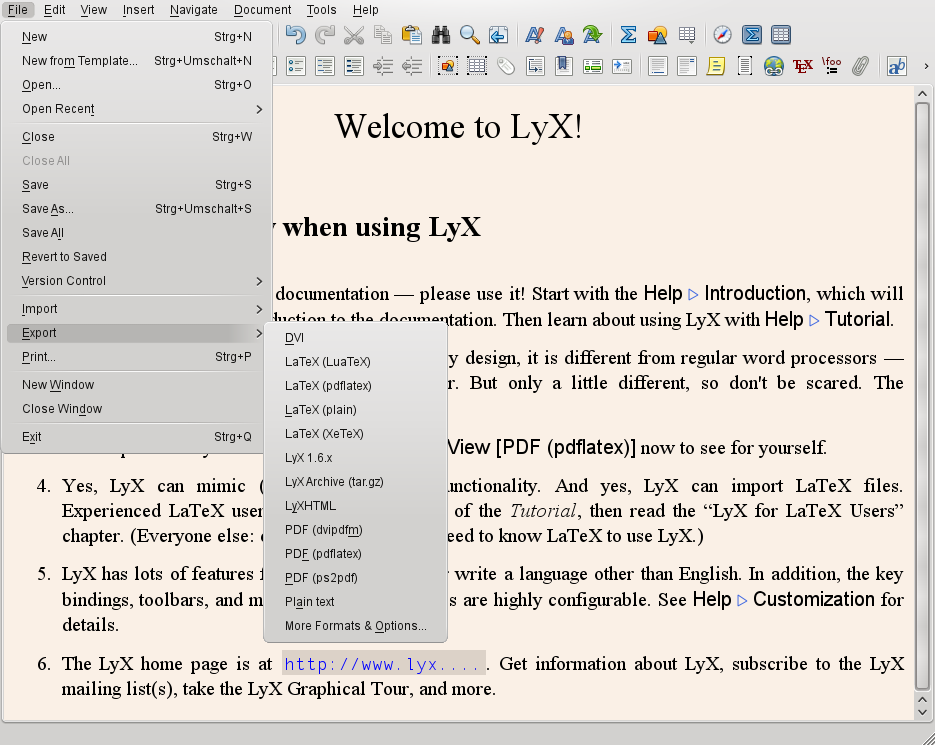The height and width of the screenshot is (745, 935).
Task: Insert a math formula using the Sigma icon
Action: tap(627, 35)
